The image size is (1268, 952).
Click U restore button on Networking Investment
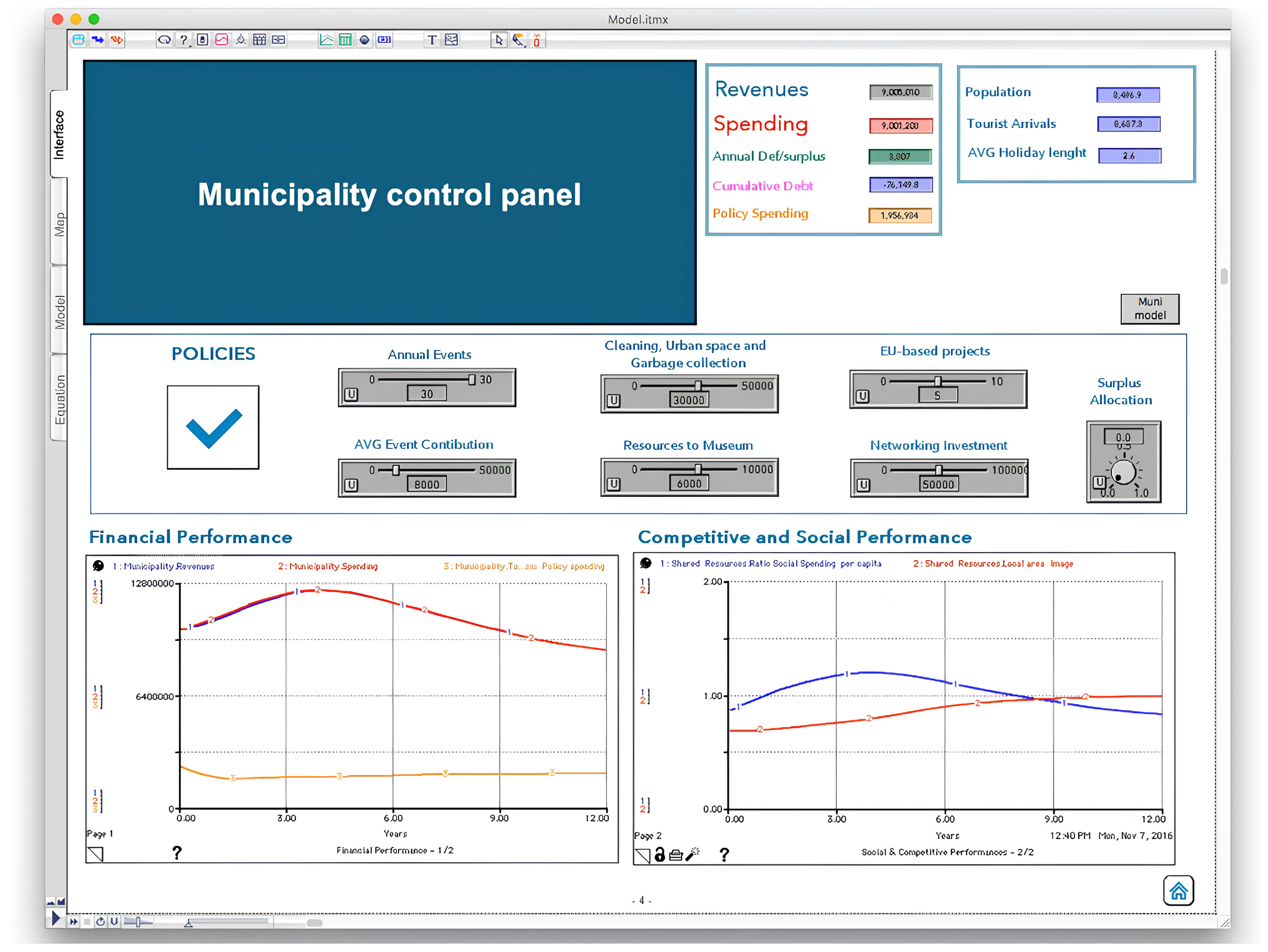(863, 485)
